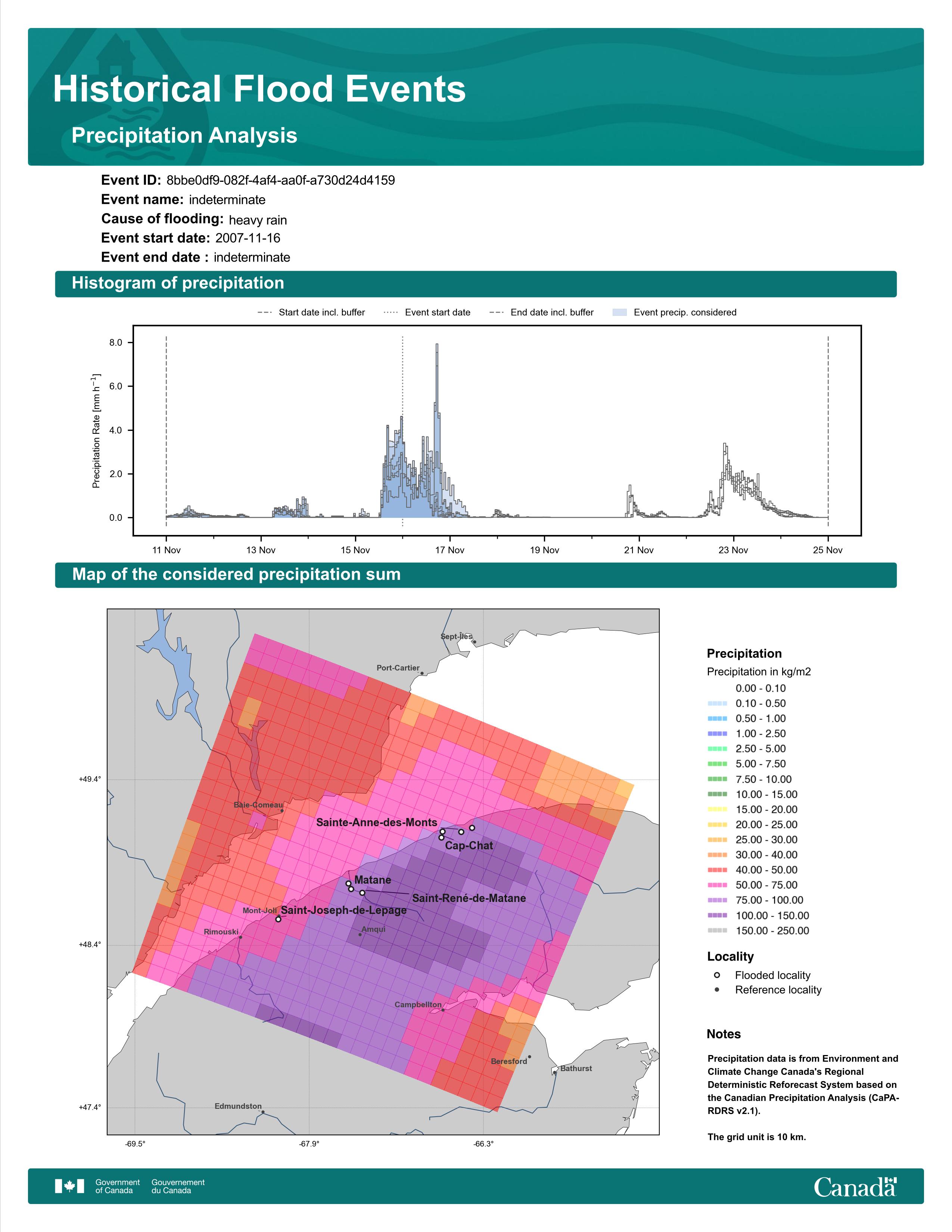
Task: Click the 30.00 - 40.00 orange legend swatch
Action: point(717,855)
